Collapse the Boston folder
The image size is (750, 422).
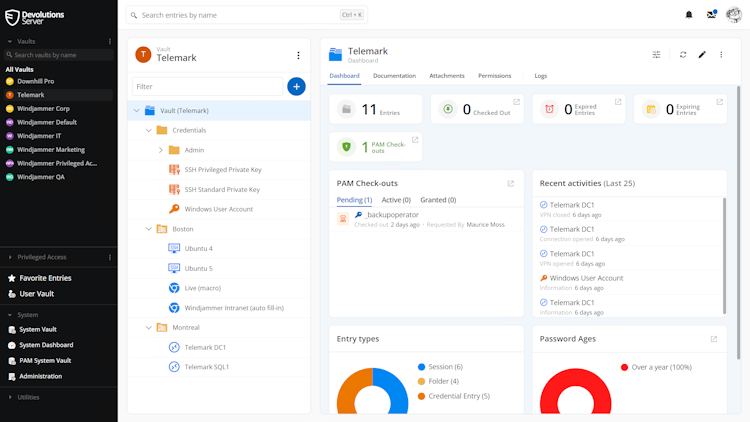[149, 229]
